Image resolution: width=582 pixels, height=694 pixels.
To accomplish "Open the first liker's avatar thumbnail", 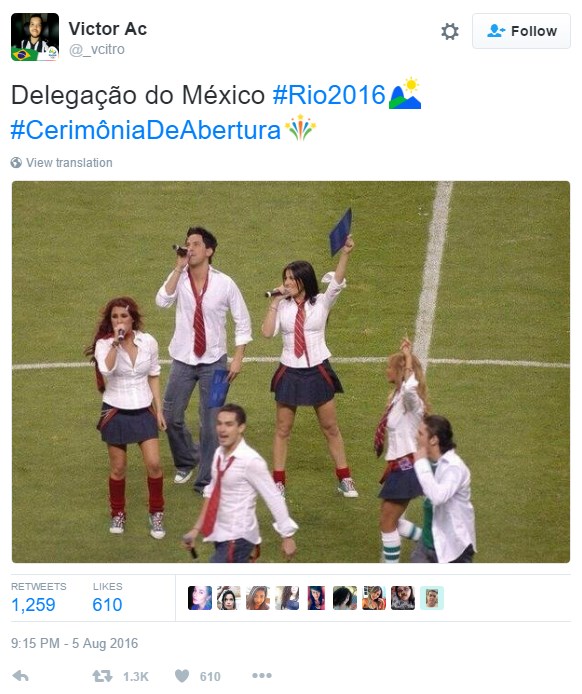I will click(200, 598).
